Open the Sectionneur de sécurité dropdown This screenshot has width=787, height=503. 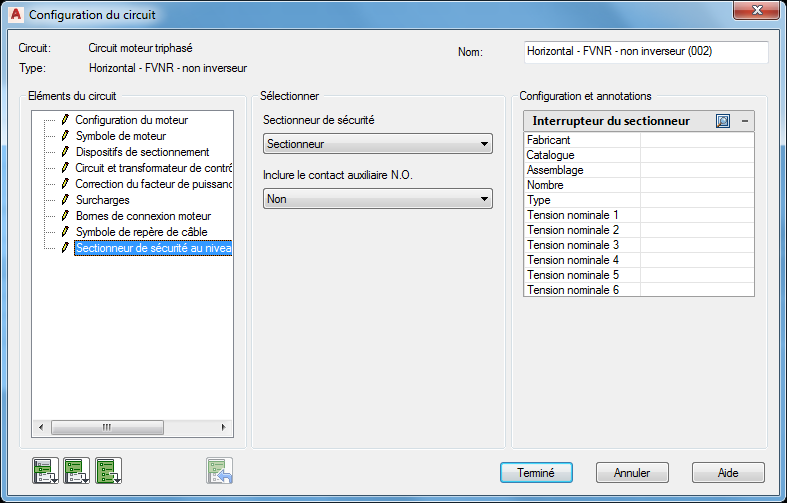(x=378, y=144)
